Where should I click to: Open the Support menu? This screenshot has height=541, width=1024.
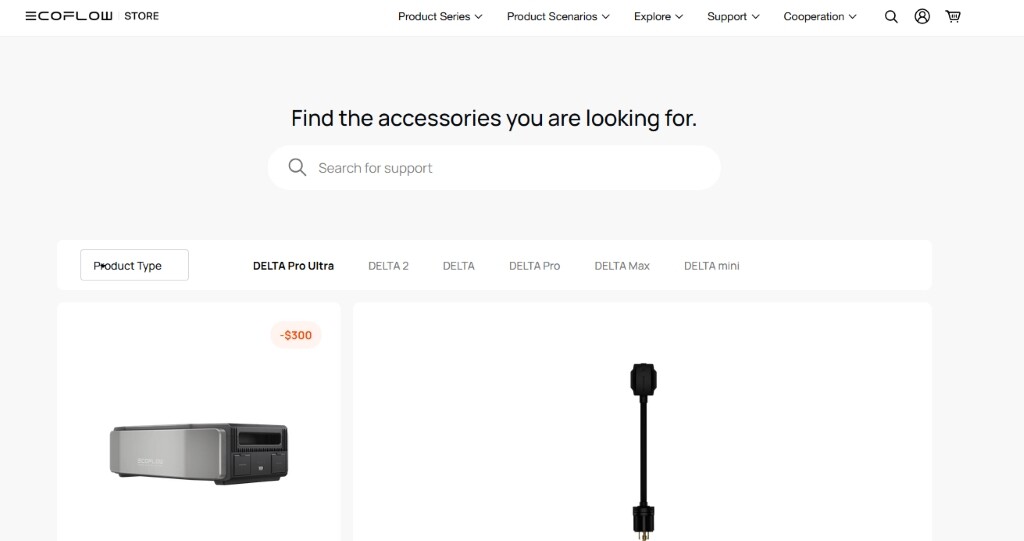pos(733,16)
